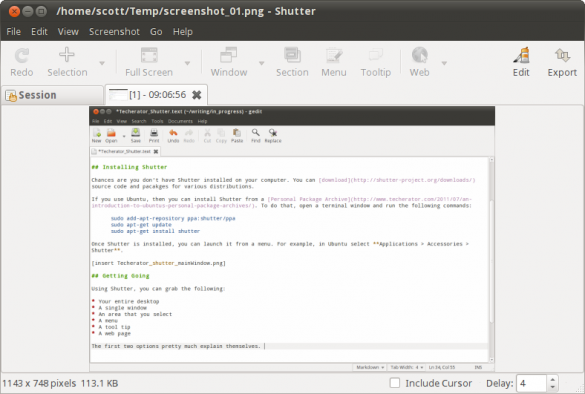
Task: Switch to the Session tab
Action: tap(52, 95)
